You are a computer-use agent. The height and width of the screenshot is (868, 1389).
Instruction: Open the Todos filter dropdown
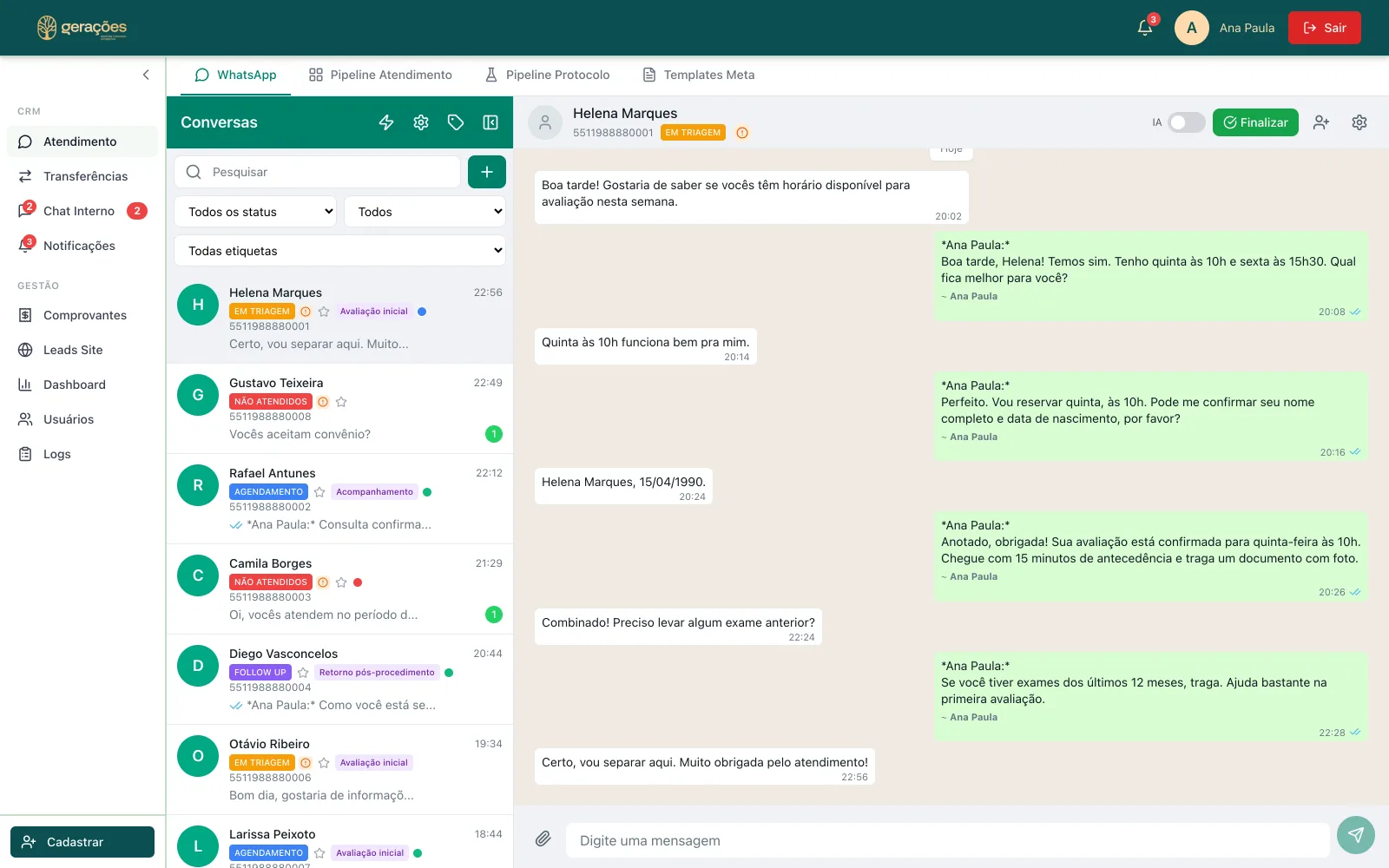tap(425, 212)
